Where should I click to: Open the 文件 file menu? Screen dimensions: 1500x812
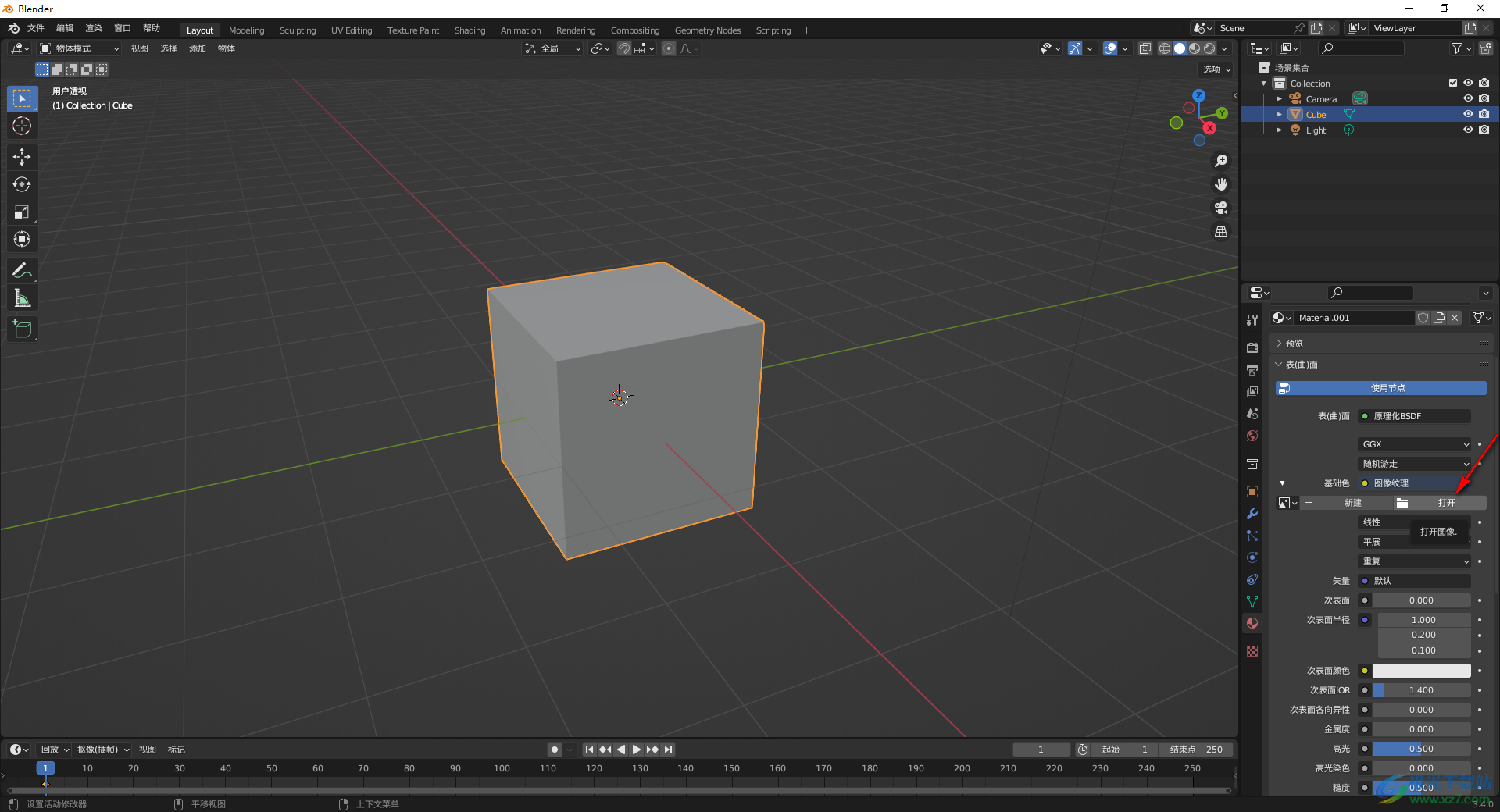(x=36, y=28)
